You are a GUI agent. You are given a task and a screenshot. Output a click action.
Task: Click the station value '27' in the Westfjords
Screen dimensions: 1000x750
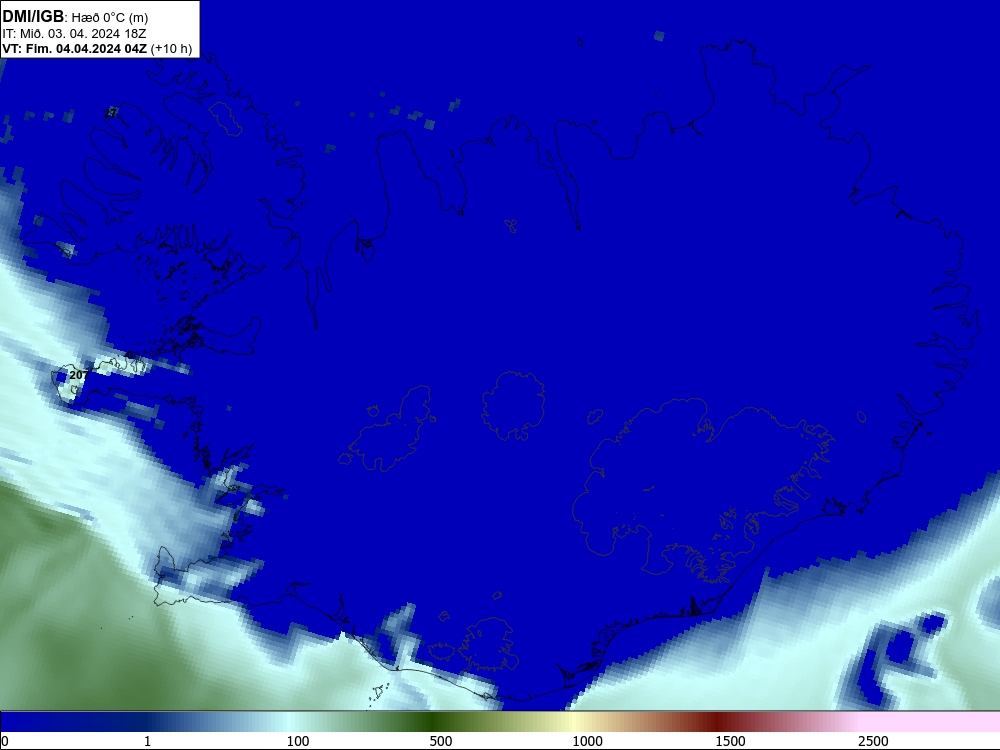point(111,113)
